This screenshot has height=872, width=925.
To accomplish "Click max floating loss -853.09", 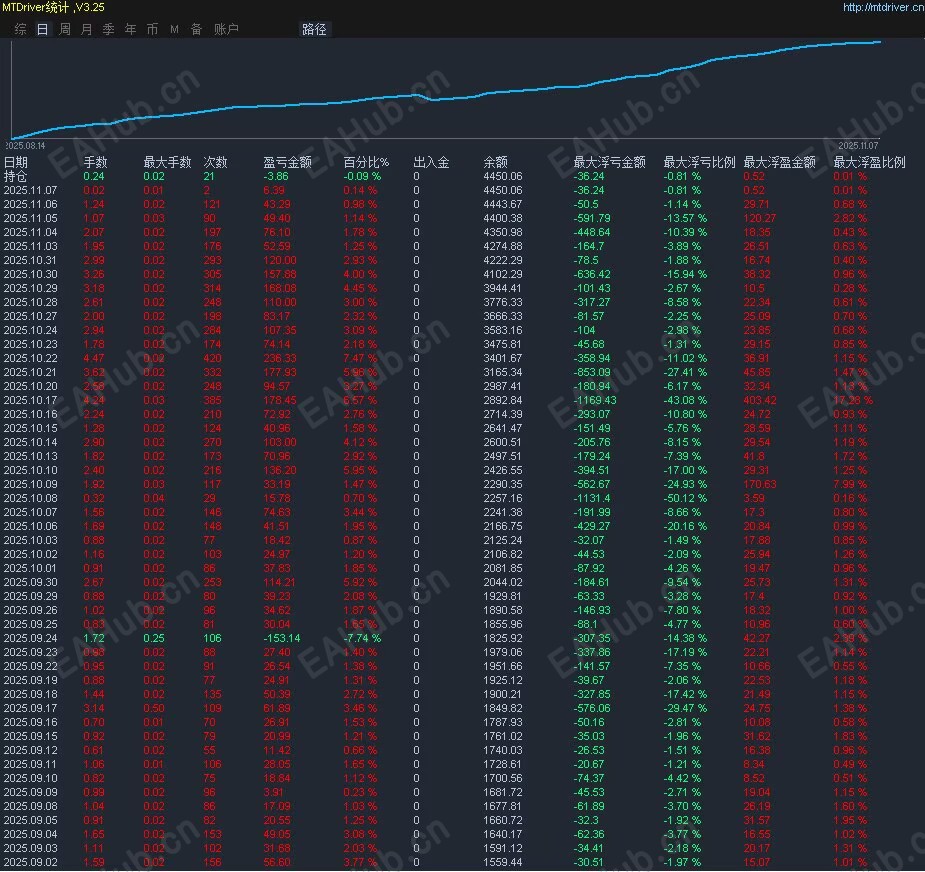I will tap(592, 372).
